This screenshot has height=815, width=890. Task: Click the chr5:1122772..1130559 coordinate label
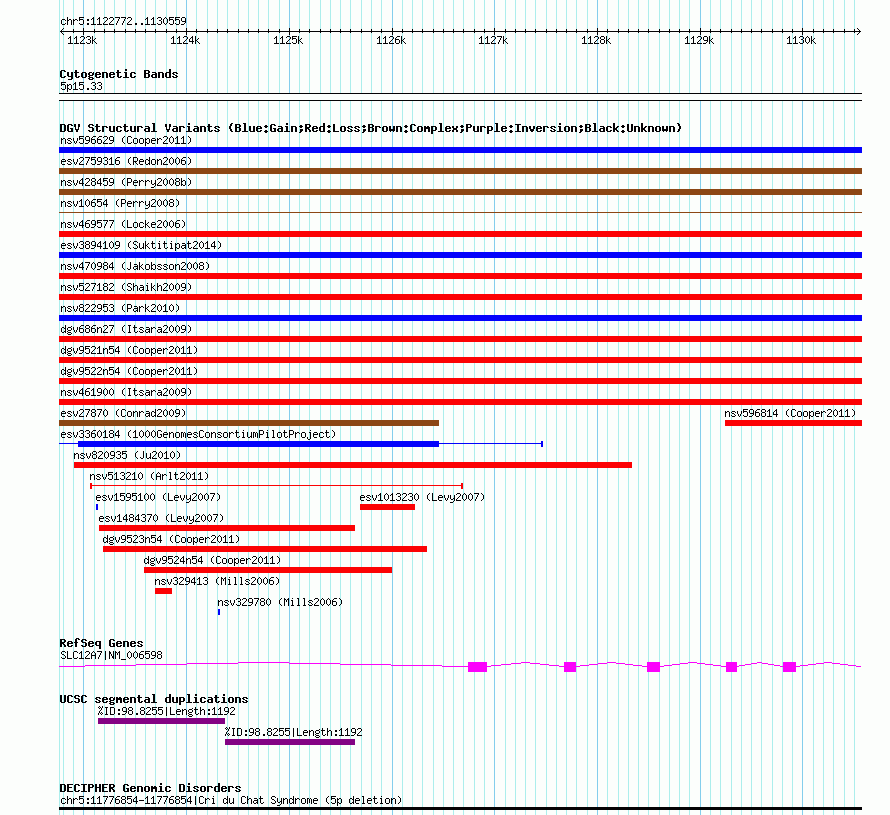(123, 21)
